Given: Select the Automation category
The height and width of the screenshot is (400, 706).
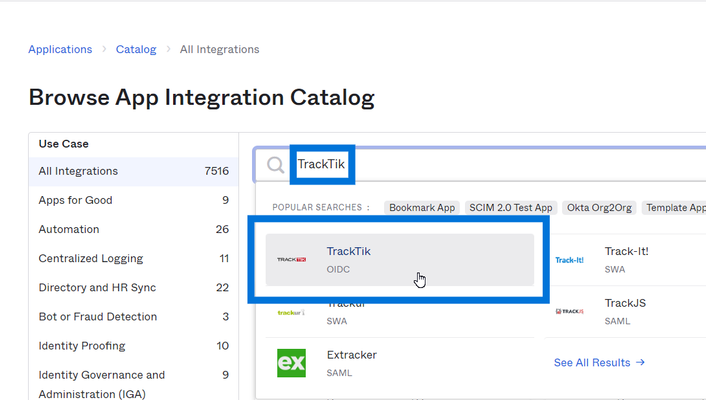Looking at the screenshot, I should click(x=133, y=229).
